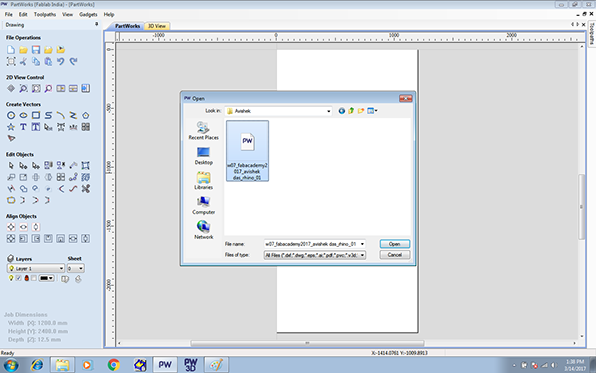This screenshot has width=596, height=373.
Task: Toggle the layer visibility checkbox
Action: pos(19,278)
